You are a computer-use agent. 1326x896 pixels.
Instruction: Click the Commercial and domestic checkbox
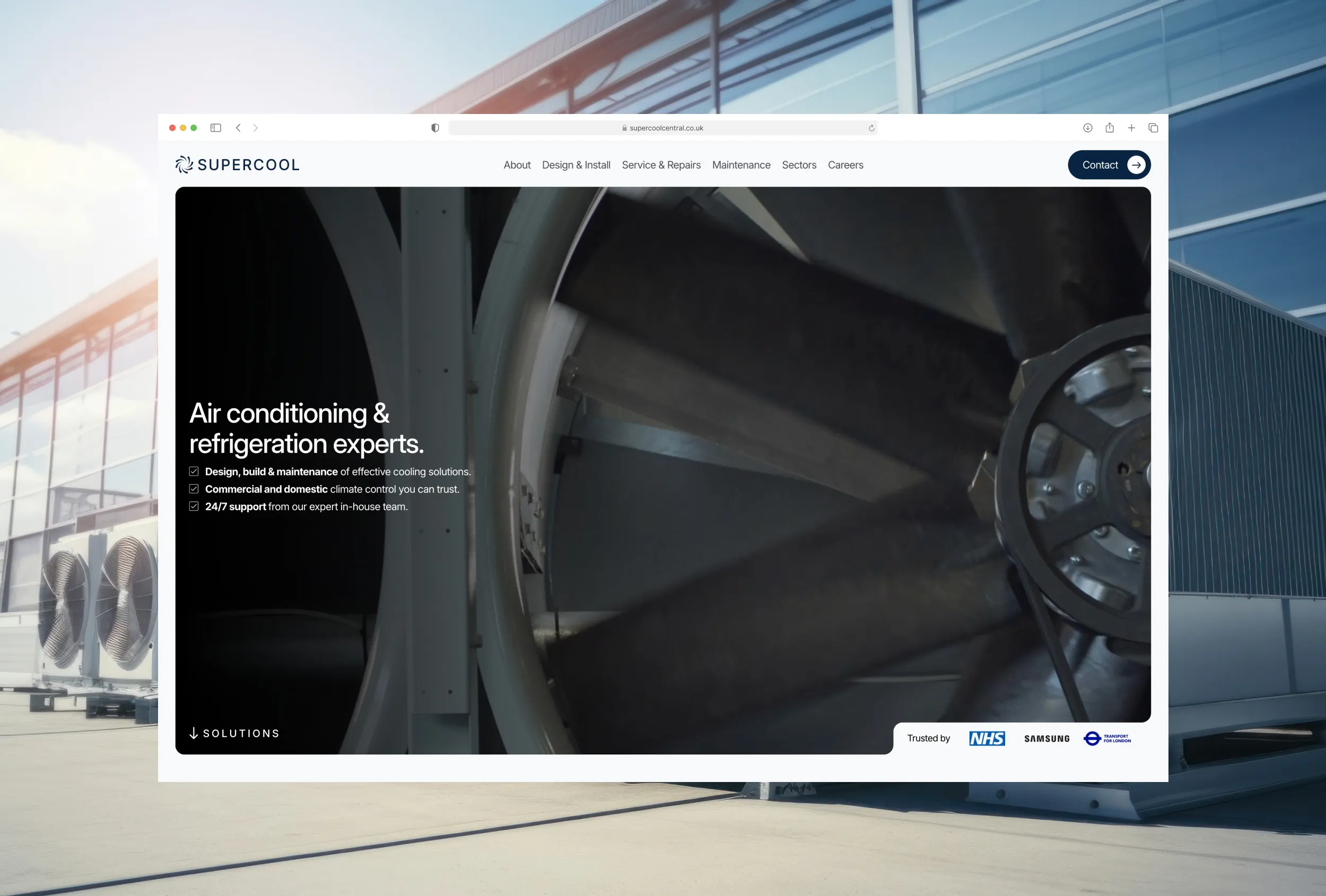[x=194, y=489]
